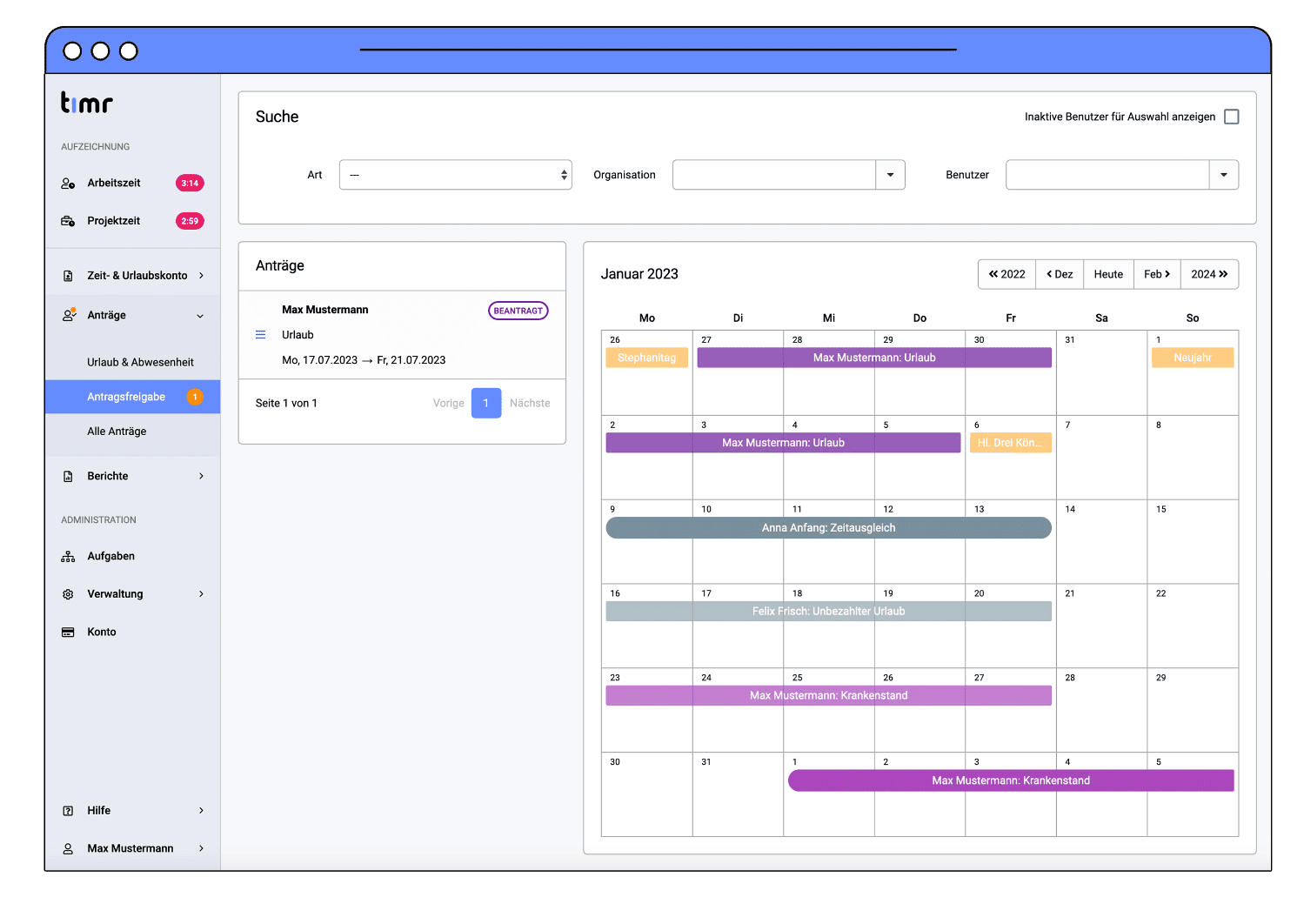Jump forward to year 2024
The image size is (1304, 924).
point(1209,274)
